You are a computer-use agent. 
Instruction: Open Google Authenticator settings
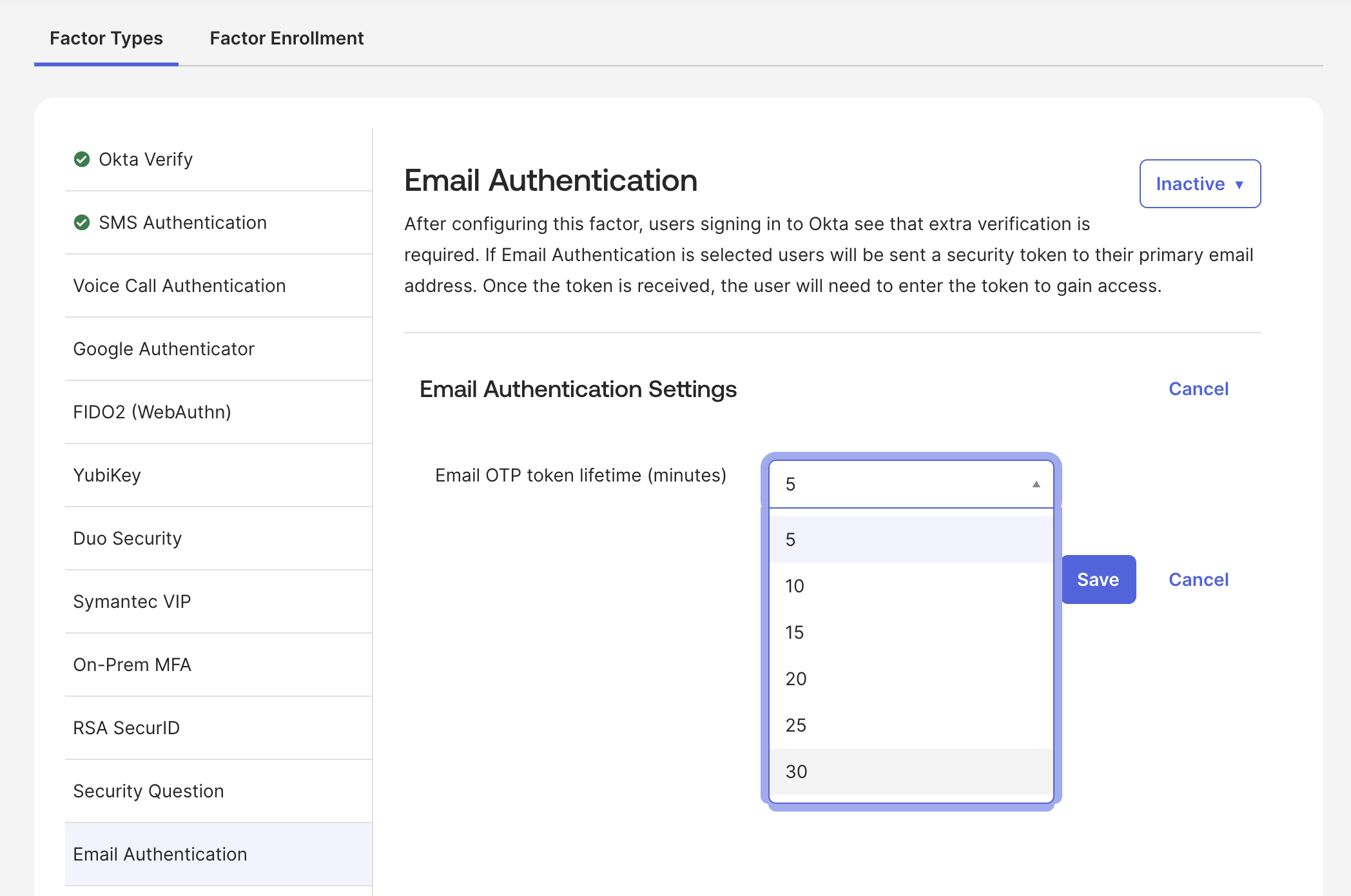pos(164,349)
